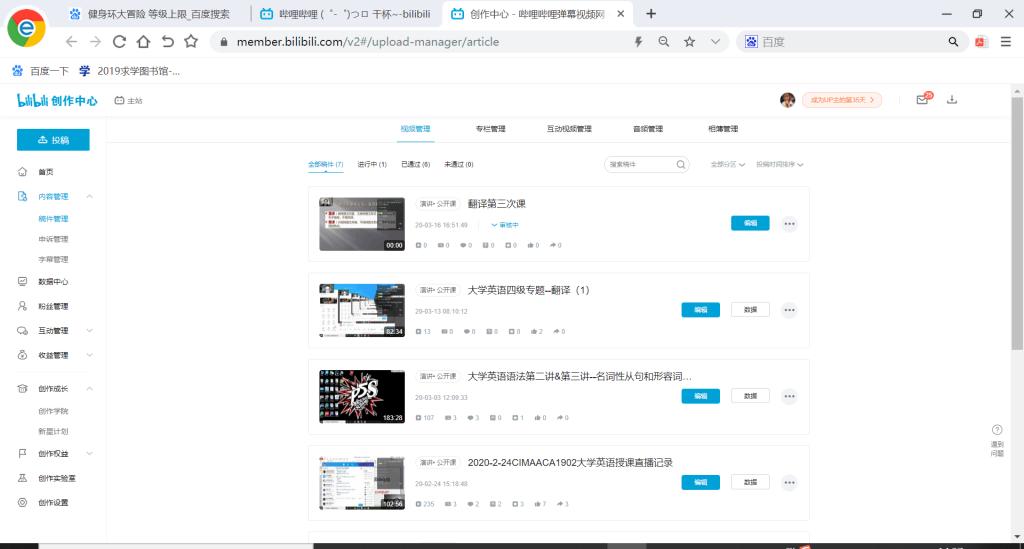Open 数据中心 from sidebar icon
The height and width of the screenshot is (549, 1024).
point(23,282)
